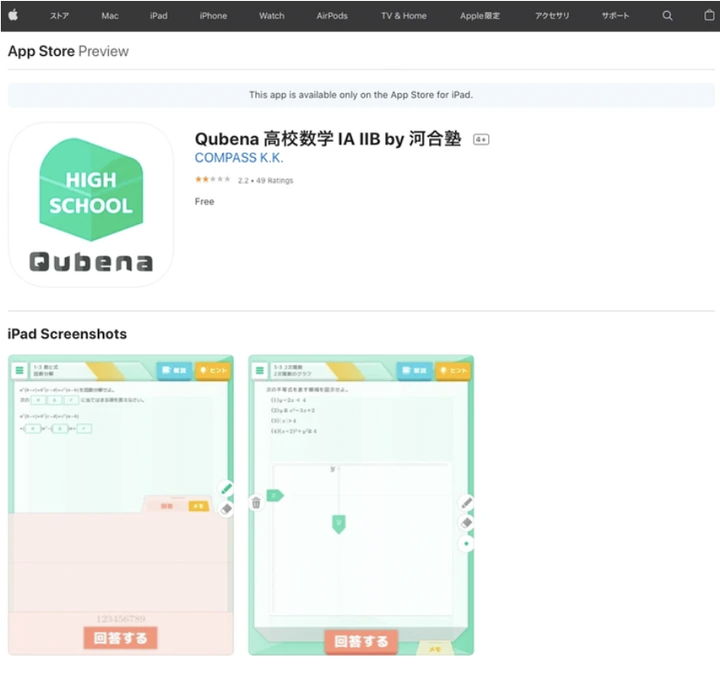This screenshot has height=673, width=720.
Task: Open the iPad menu item
Action: pyautogui.click(x=158, y=16)
